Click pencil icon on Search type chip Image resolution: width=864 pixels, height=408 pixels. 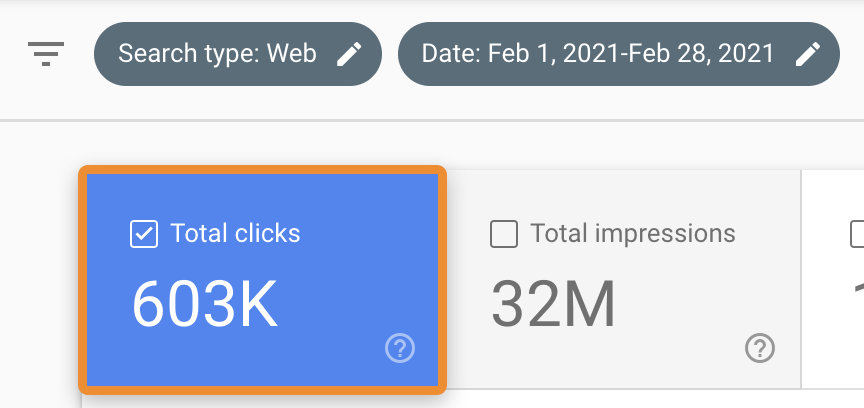(349, 54)
